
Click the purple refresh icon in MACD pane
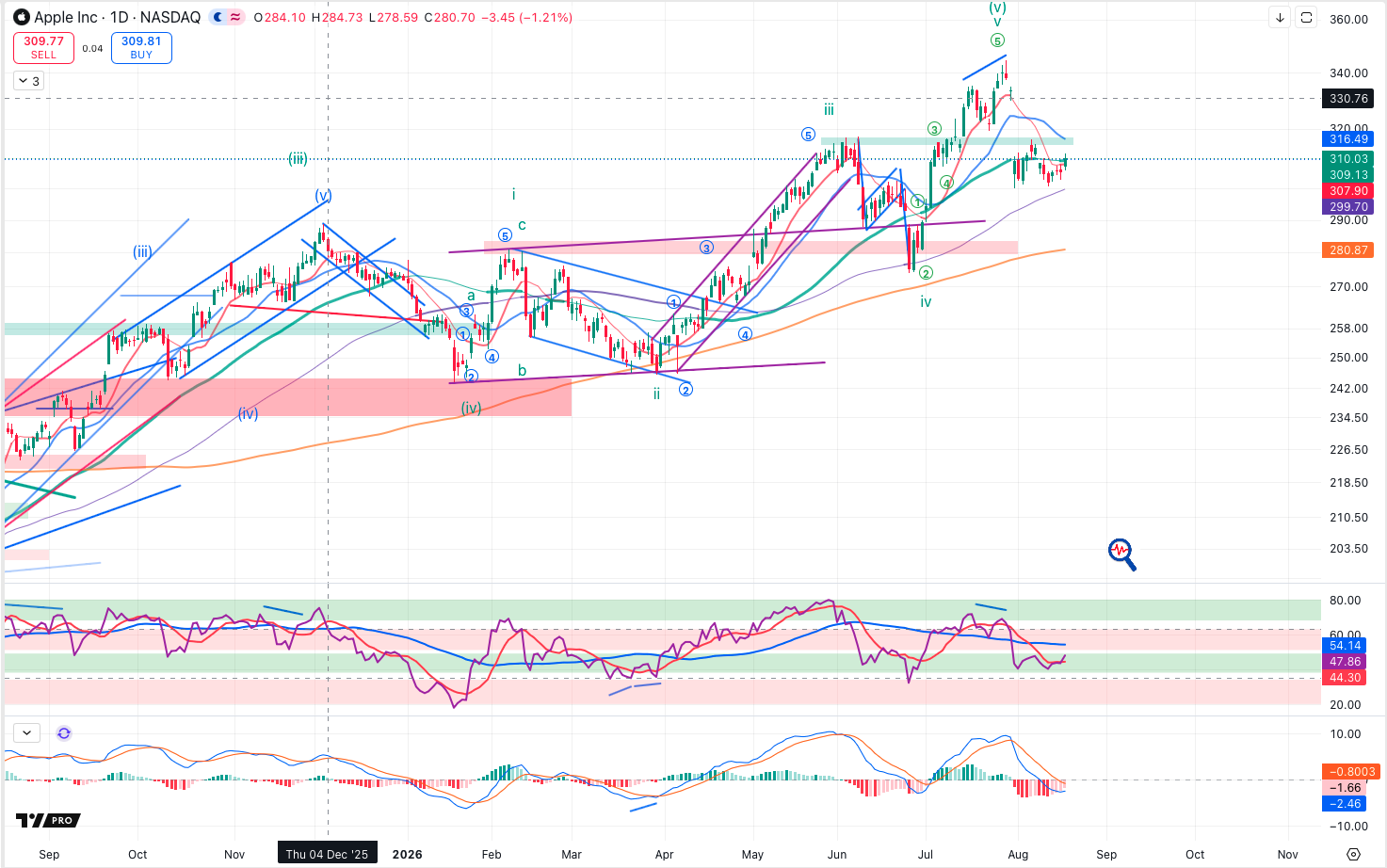click(x=64, y=732)
